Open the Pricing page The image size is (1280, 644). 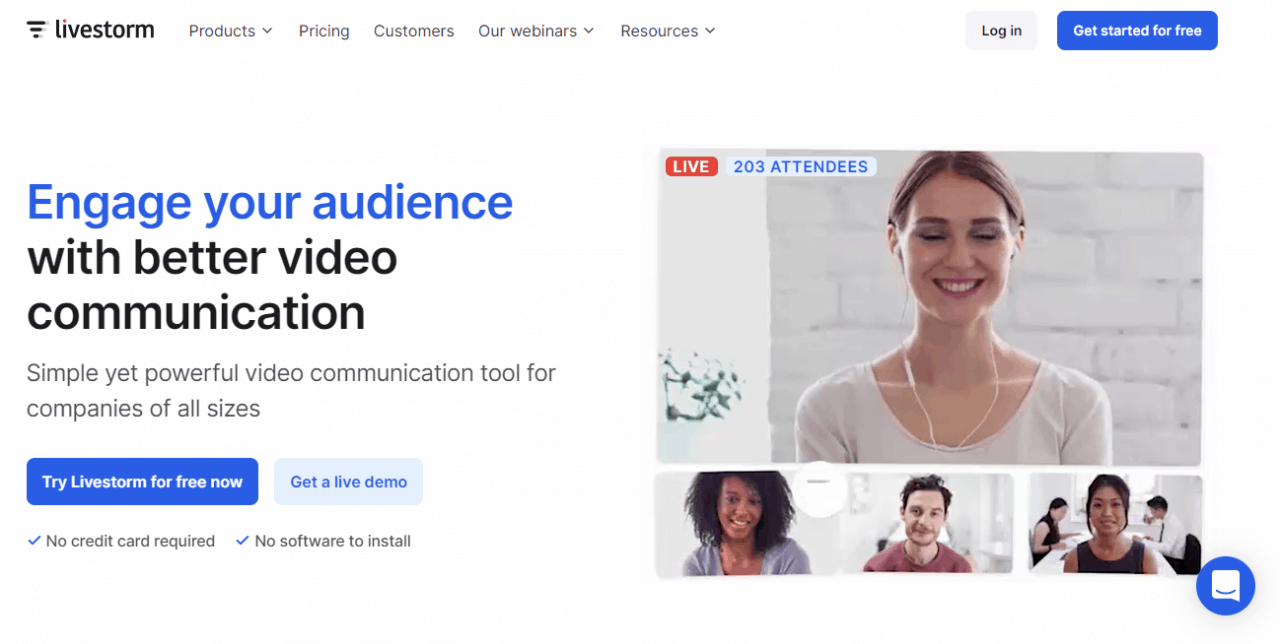click(x=324, y=31)
